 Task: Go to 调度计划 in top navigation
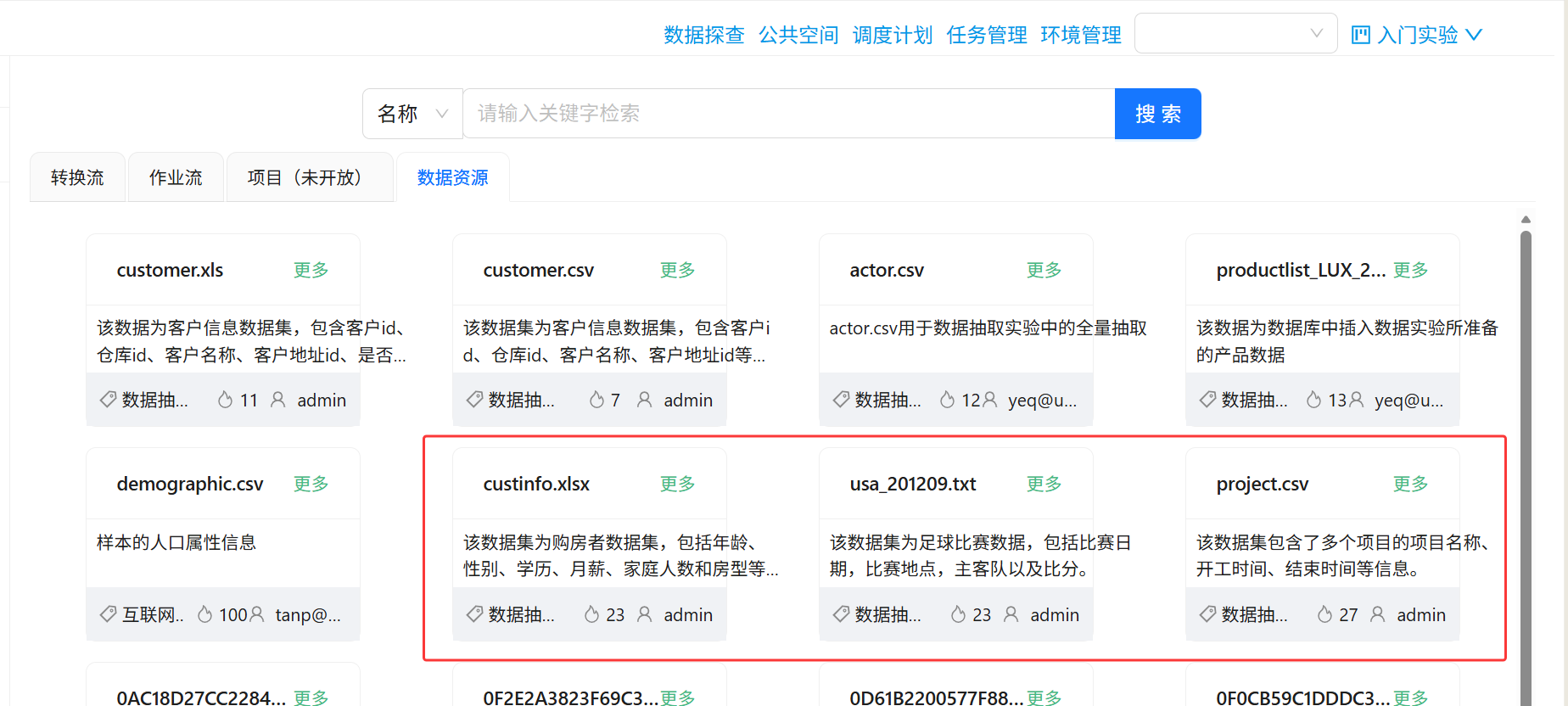click(892, 35)
